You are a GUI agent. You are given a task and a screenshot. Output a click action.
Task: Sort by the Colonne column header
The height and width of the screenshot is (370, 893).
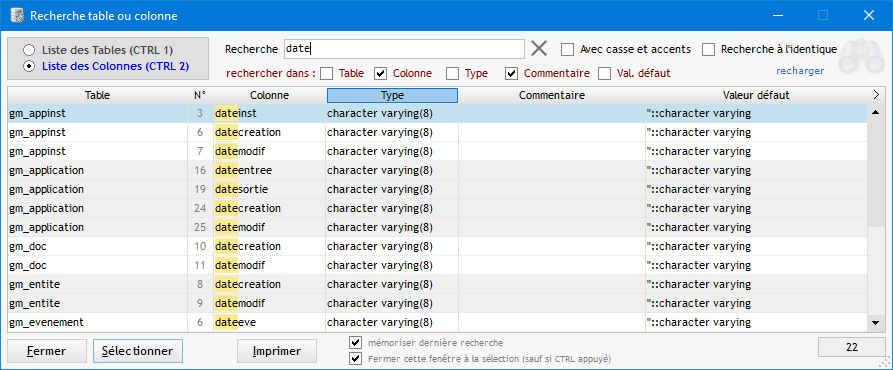pyautogui.click(x=269, y=95)
